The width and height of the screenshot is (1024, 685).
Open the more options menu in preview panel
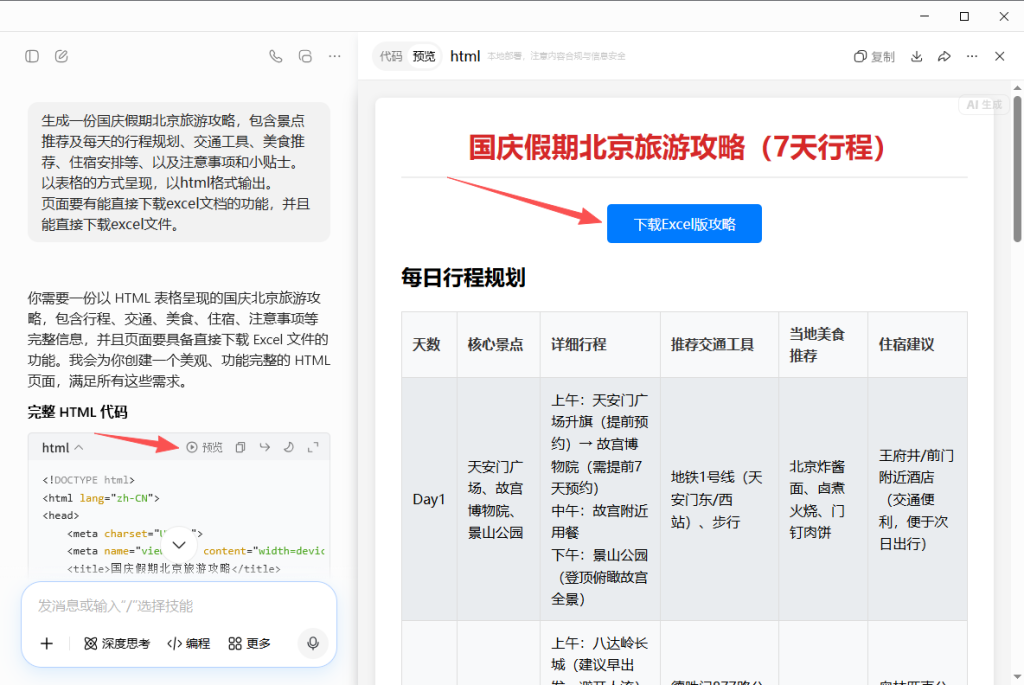(971, 57)
